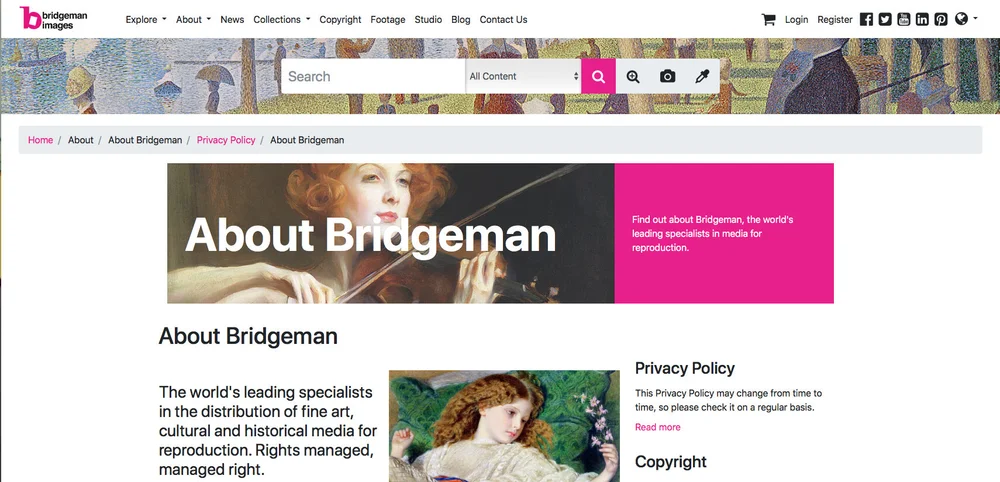Click the LinkedIn icon

click(x=922, y=20)
